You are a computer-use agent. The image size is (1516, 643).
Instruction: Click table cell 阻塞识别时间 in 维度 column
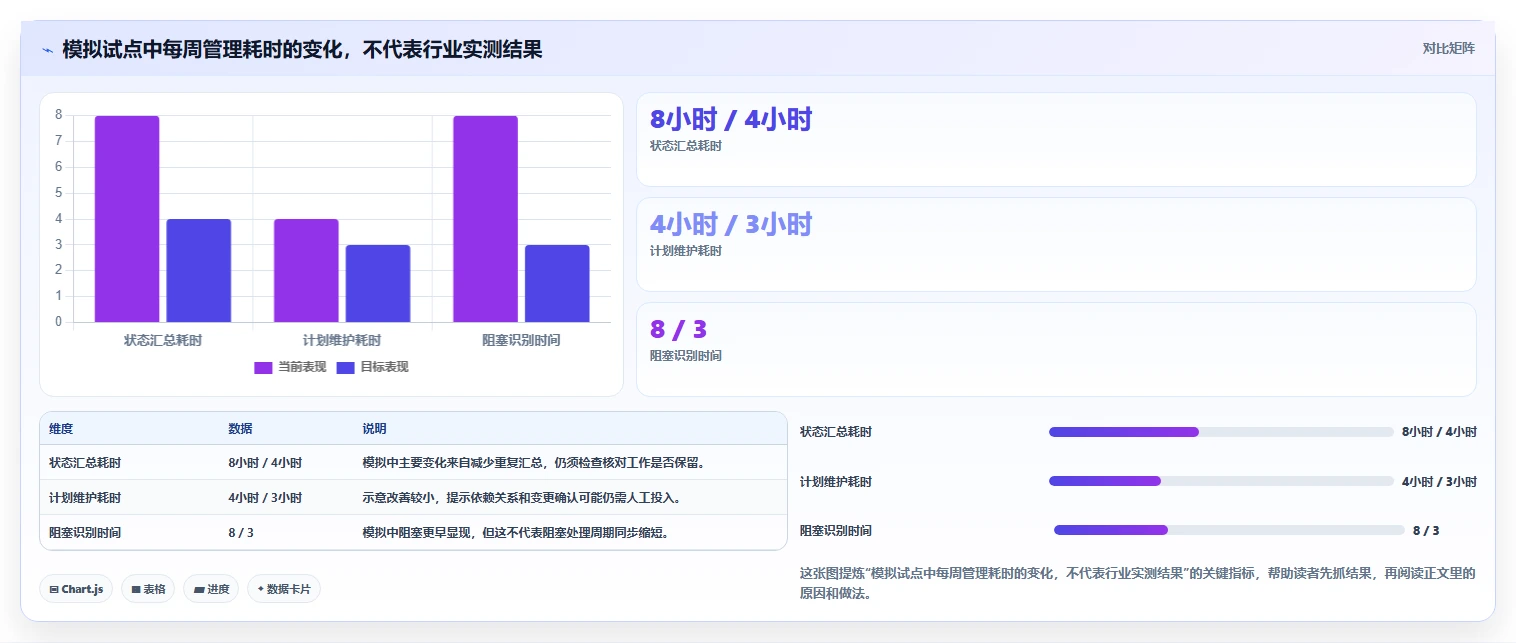point(85,533)
